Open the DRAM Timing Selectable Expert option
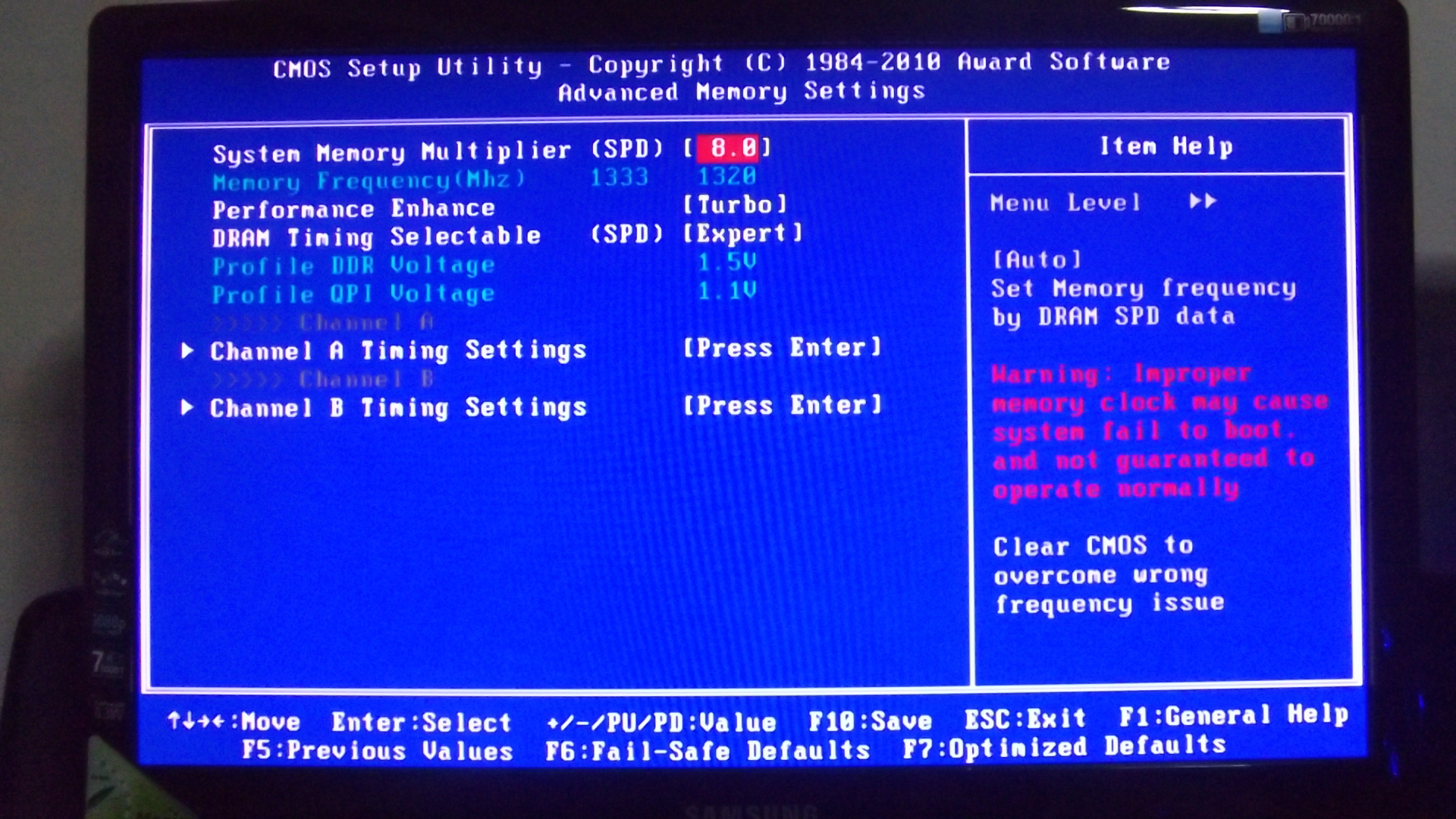 click(742, 234)
